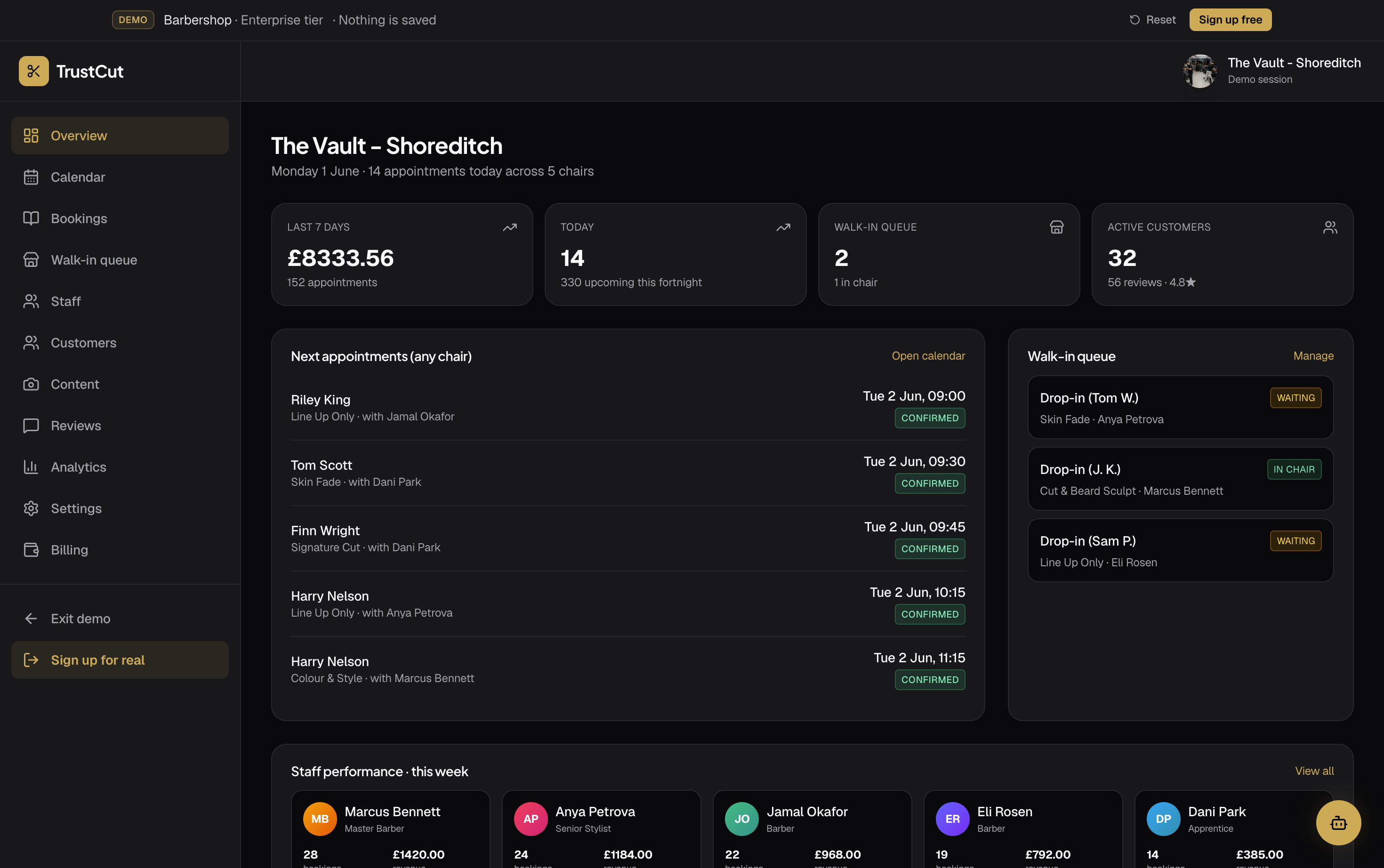This screenshot has width=1384, height=868.
Task: Click the Staff people icon in sidebar
Action: tap(31, 301)
